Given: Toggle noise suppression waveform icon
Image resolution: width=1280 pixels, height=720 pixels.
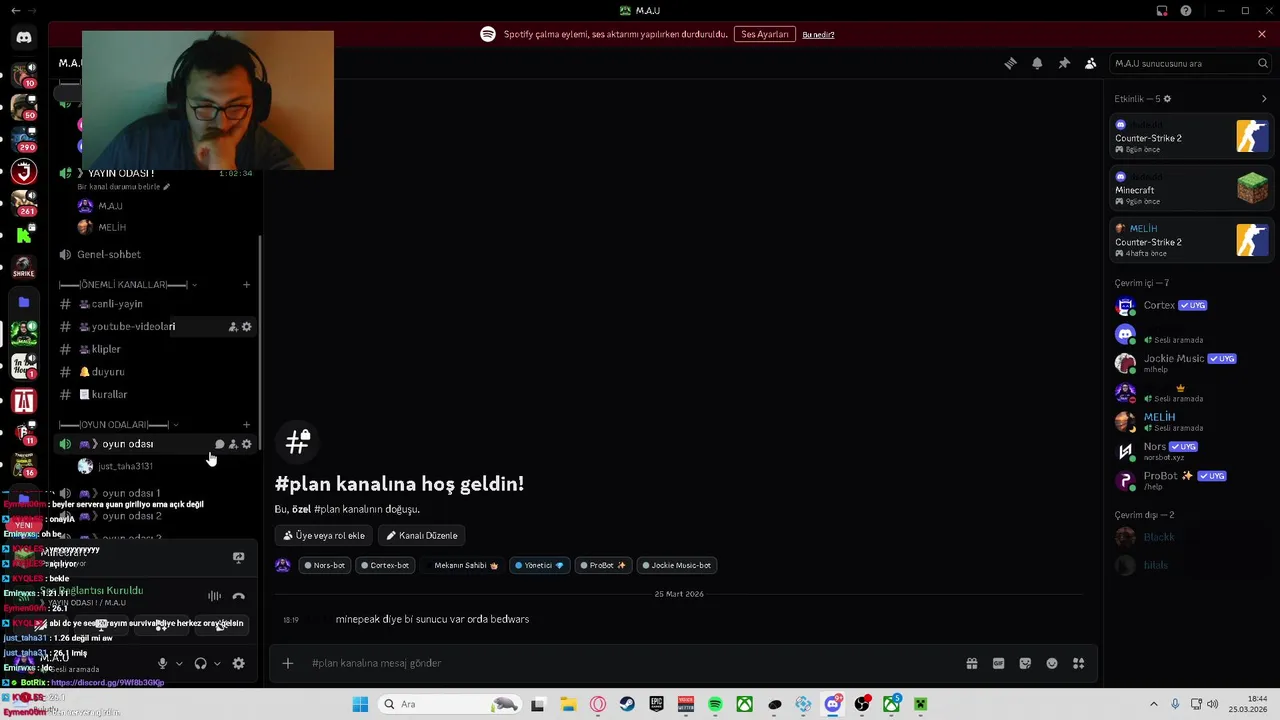Looking at the screenshot, I should 214,596.
